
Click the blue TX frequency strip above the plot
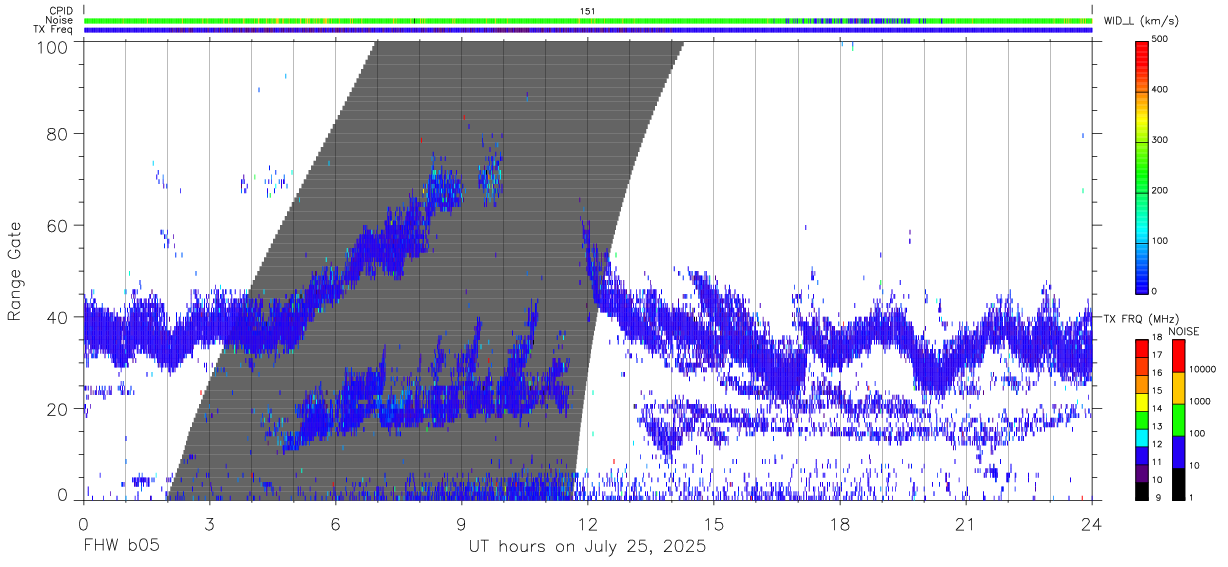click(588, 30)
